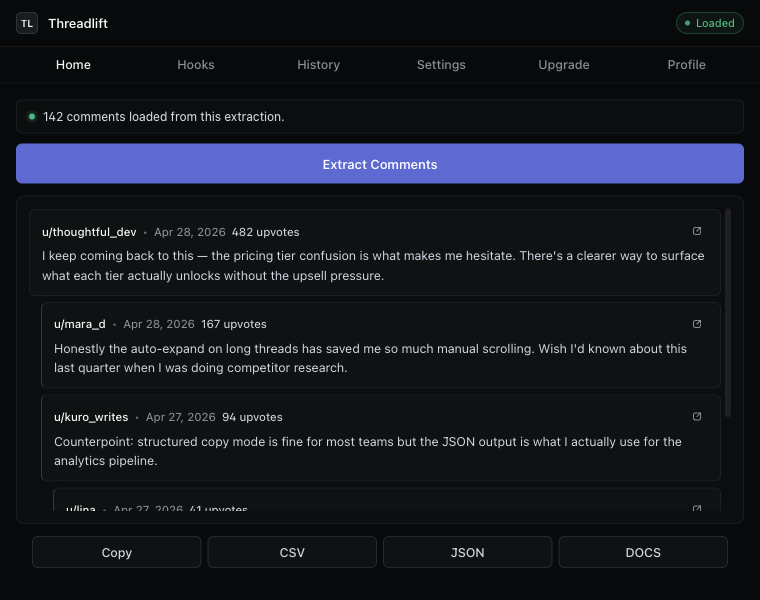Open the Hooks tab
This screenshot has width=760, height=600.
[x=196, y=64]
